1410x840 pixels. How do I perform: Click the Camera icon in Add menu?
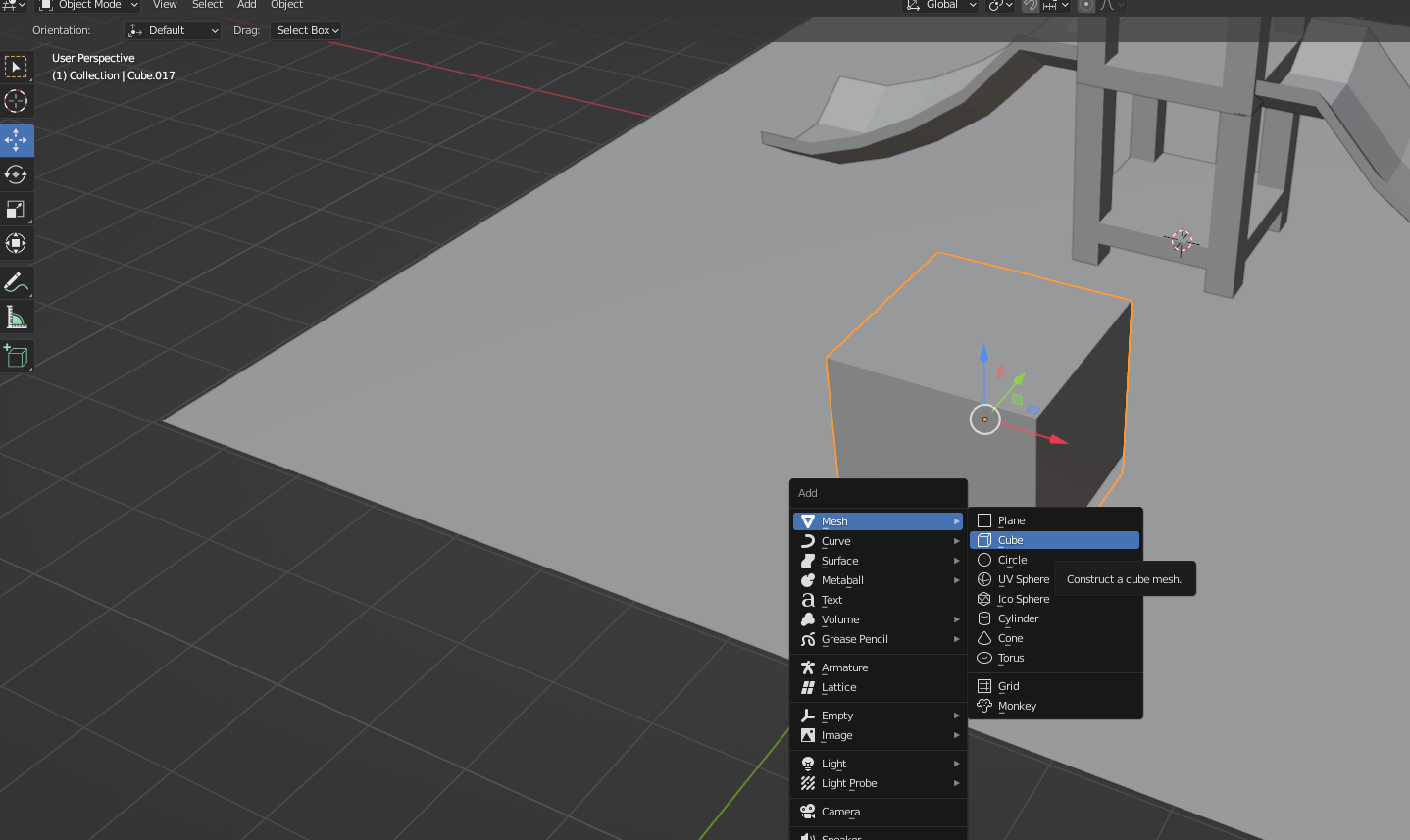point(808,812)
